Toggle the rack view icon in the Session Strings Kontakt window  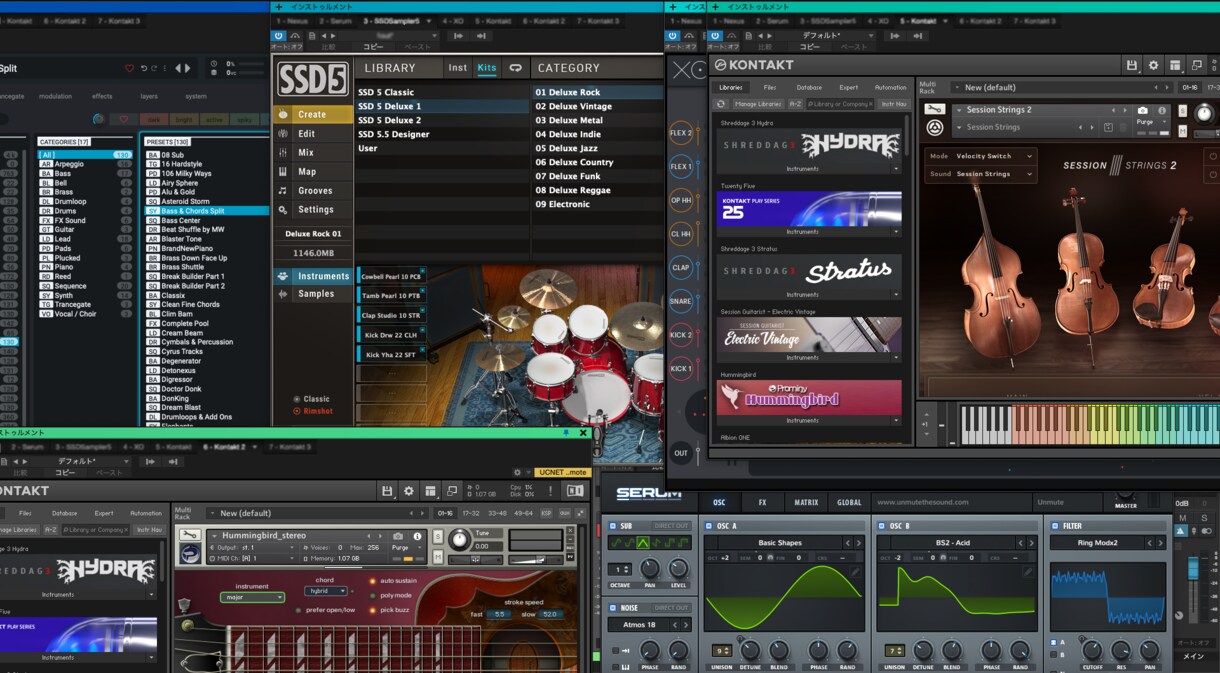point(1175,65)
